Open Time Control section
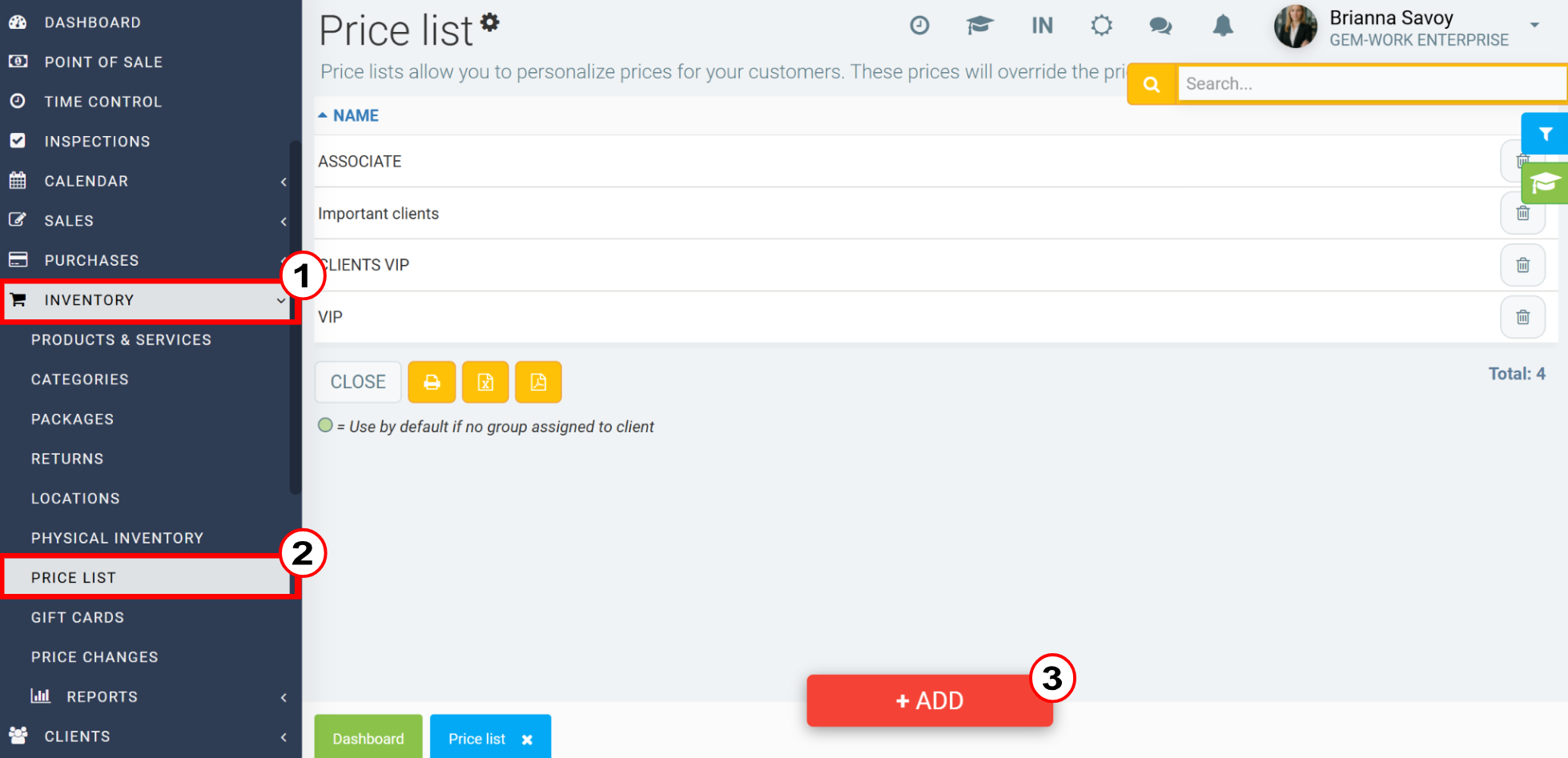The height and width of the screenshot is (758, 1568). 103,102
